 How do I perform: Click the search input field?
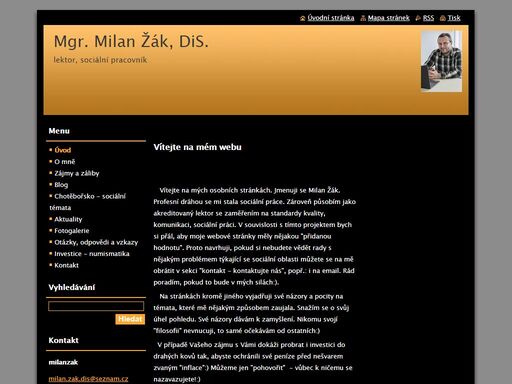pyautogui.click(x=96, y=306)
